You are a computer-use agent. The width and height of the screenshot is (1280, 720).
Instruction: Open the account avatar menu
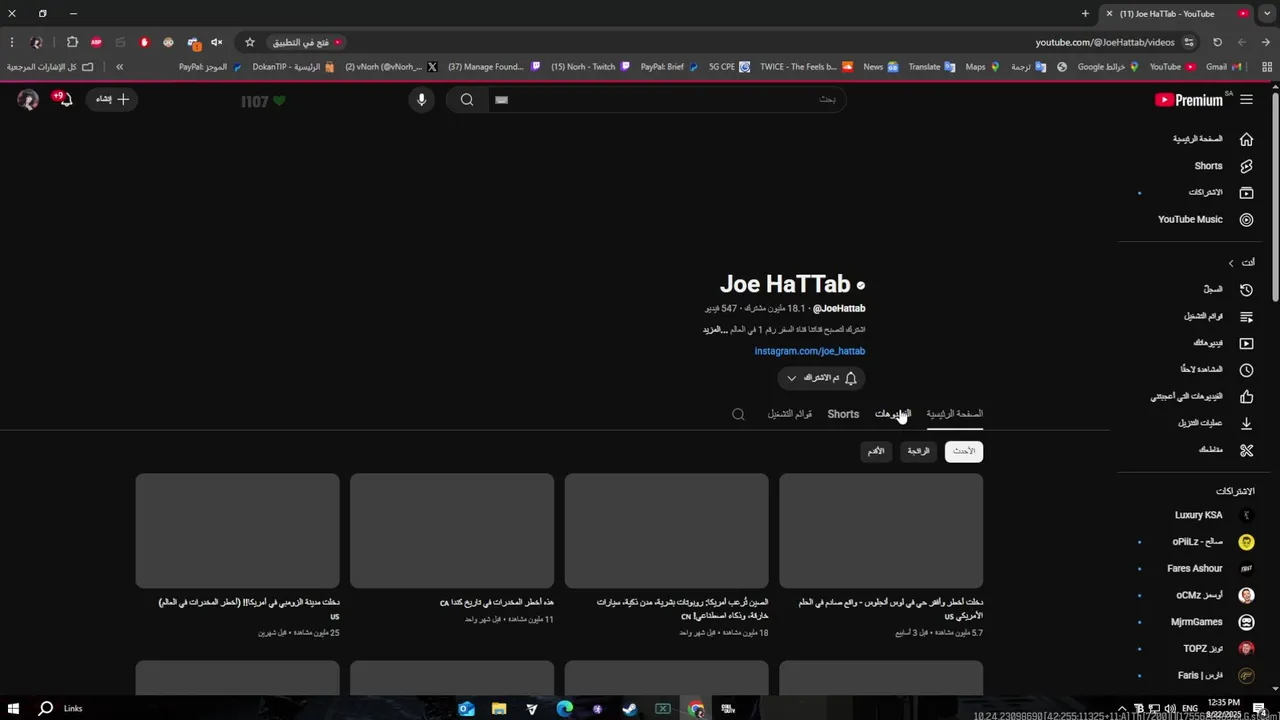(x=28, y=99)
